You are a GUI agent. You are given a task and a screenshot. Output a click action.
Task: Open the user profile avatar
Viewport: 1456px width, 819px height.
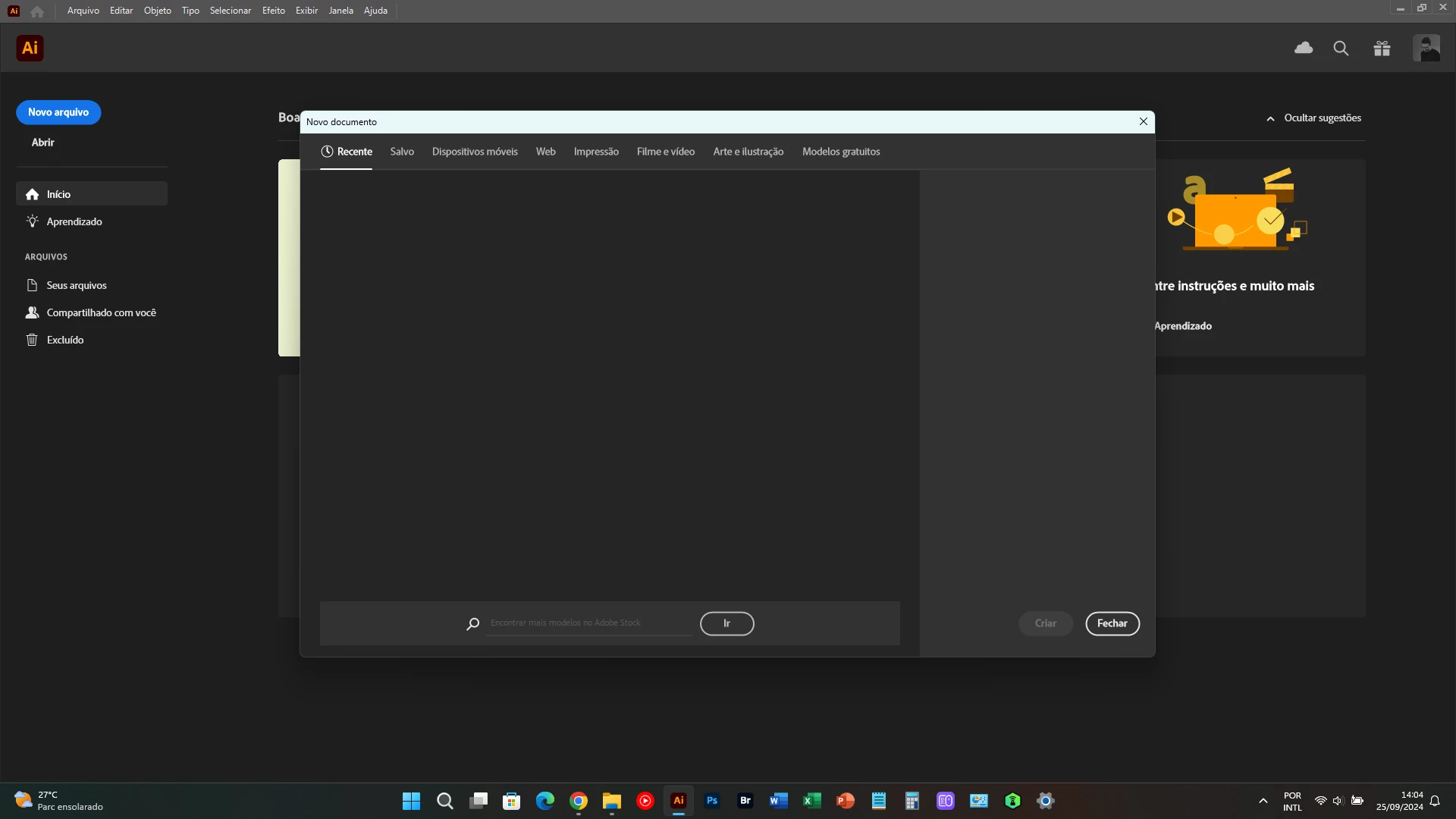1426,49
